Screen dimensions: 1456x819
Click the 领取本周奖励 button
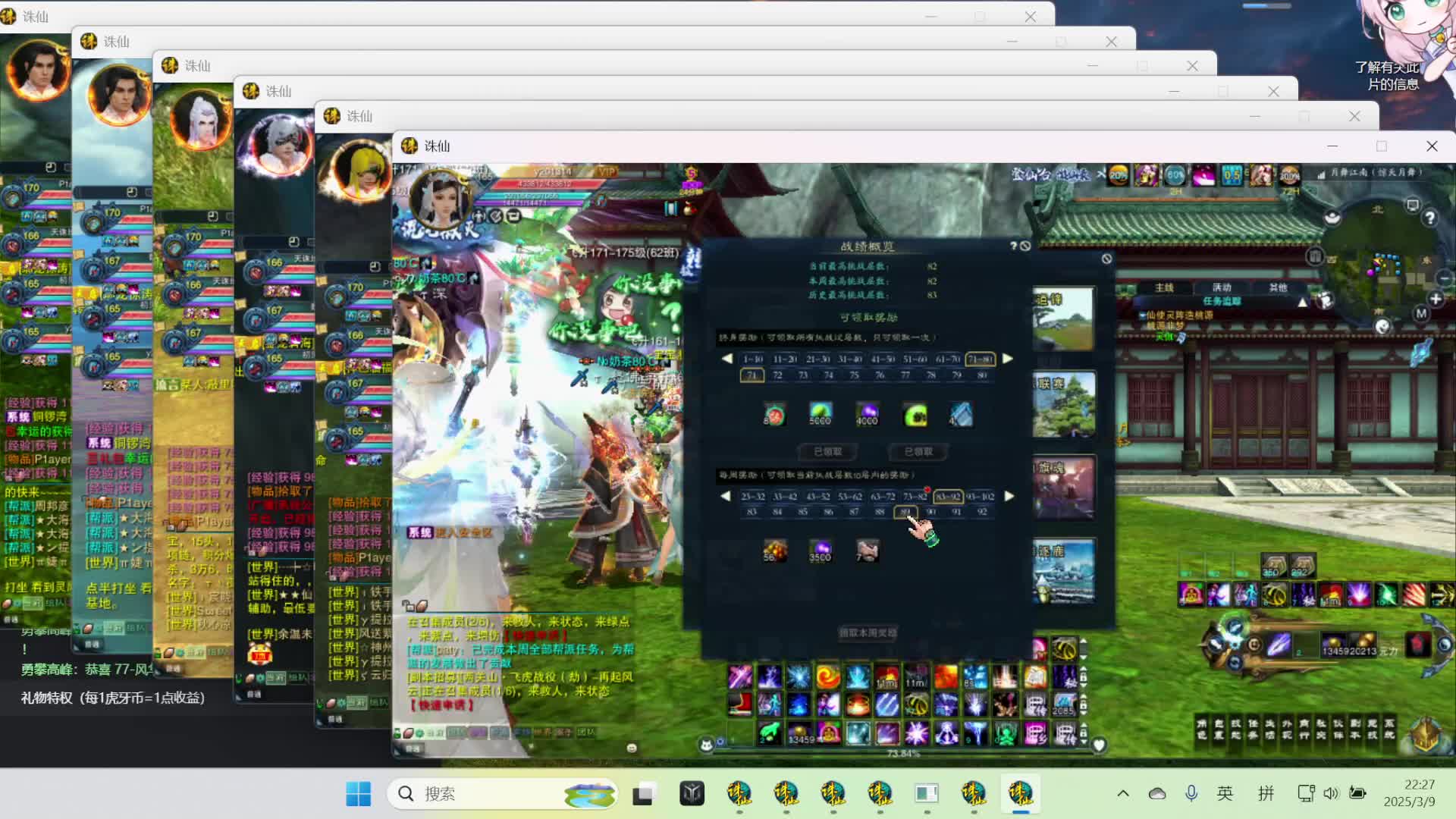868,632
